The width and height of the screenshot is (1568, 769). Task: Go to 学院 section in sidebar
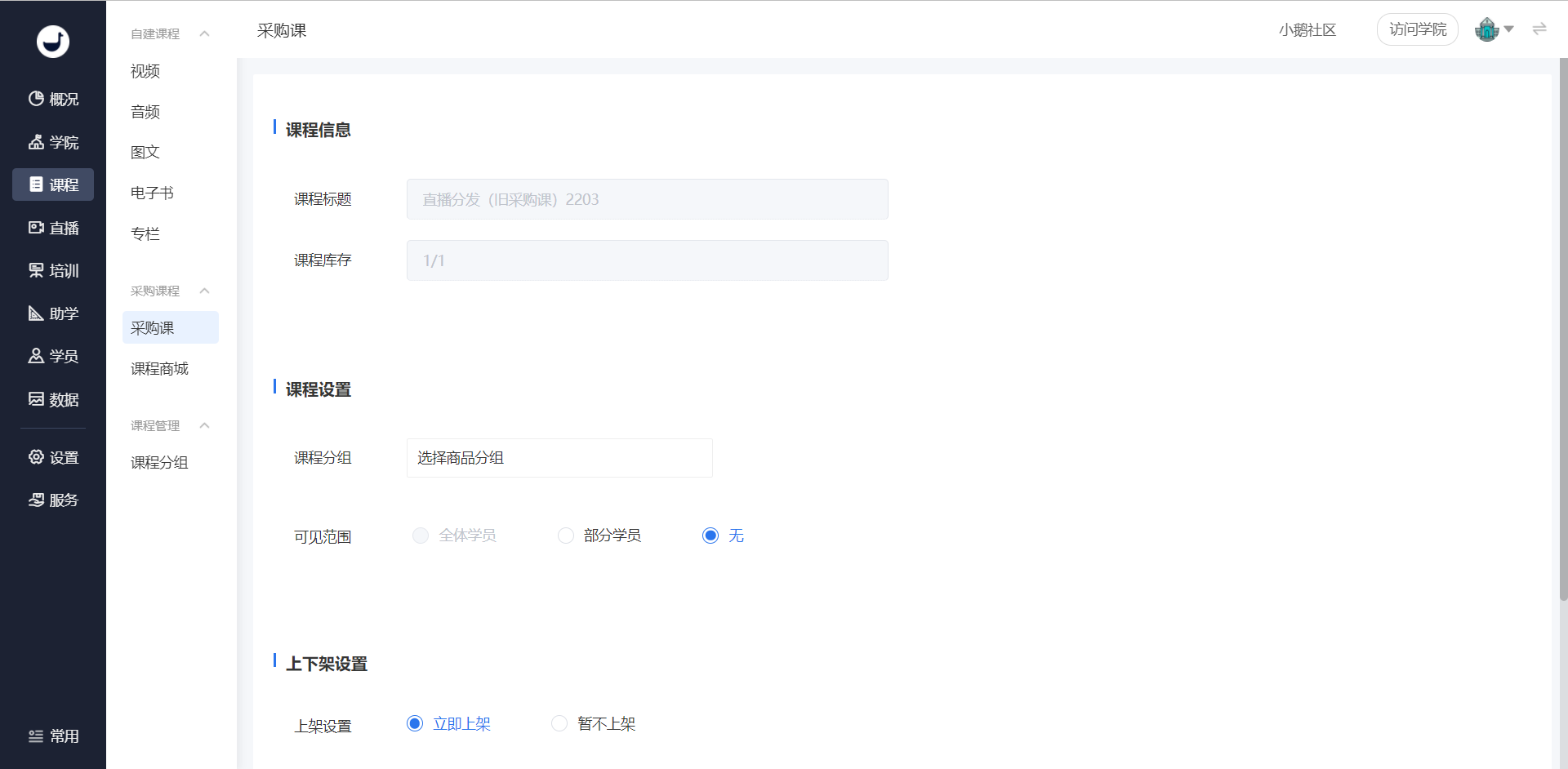click(x=53, y=142)
